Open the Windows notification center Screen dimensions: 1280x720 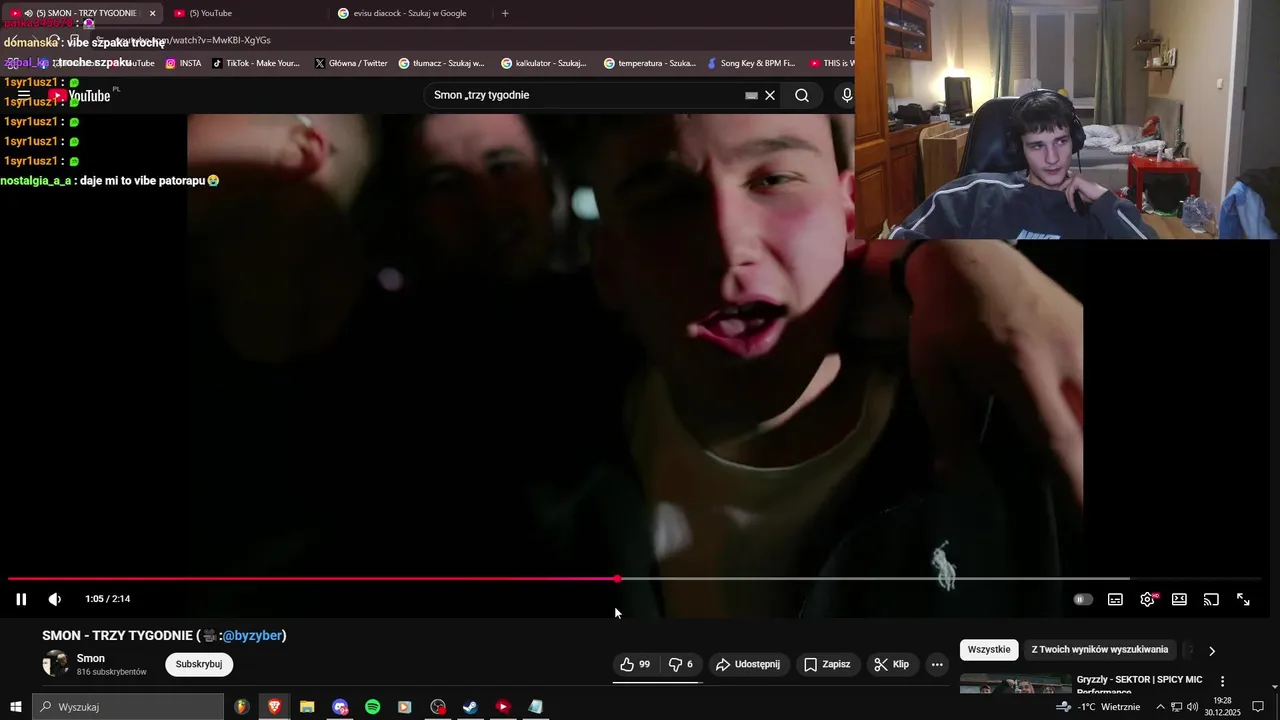click(1259, 707)
